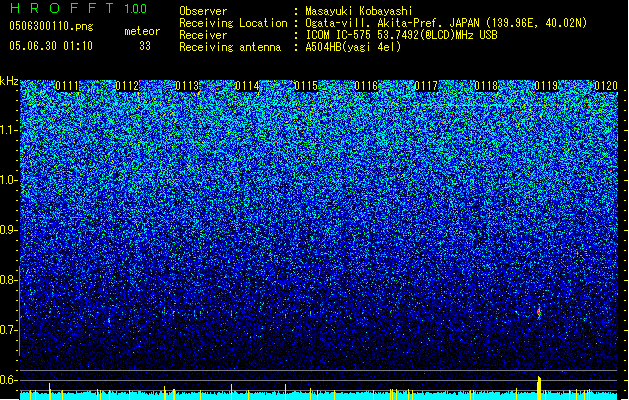Select the ICOM IC-575 receiver text
This screenshot has height=400, width=629.
pyautogui.click(x=401, y=35)
